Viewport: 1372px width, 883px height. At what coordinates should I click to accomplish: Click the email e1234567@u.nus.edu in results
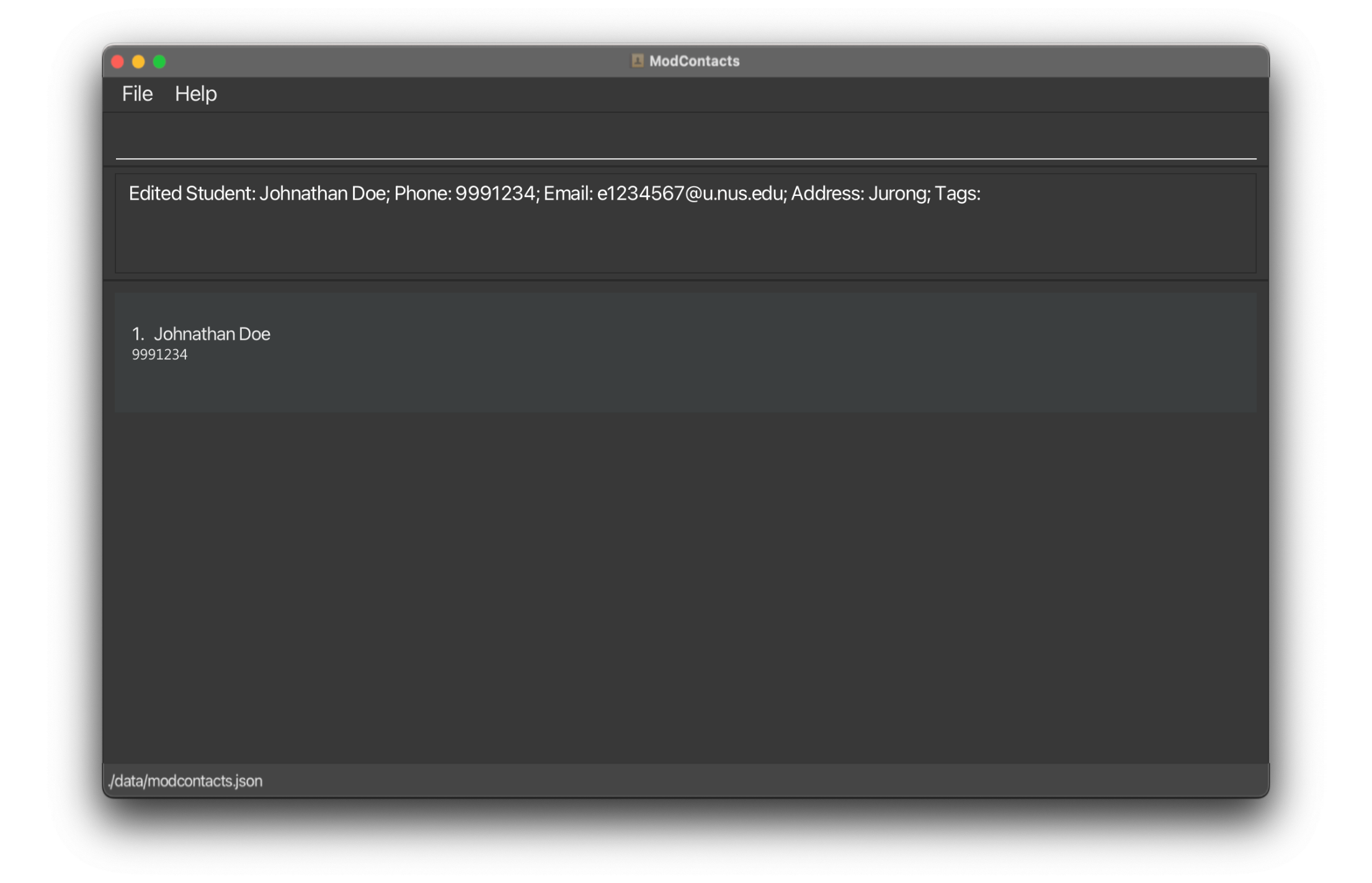(690, 193)
